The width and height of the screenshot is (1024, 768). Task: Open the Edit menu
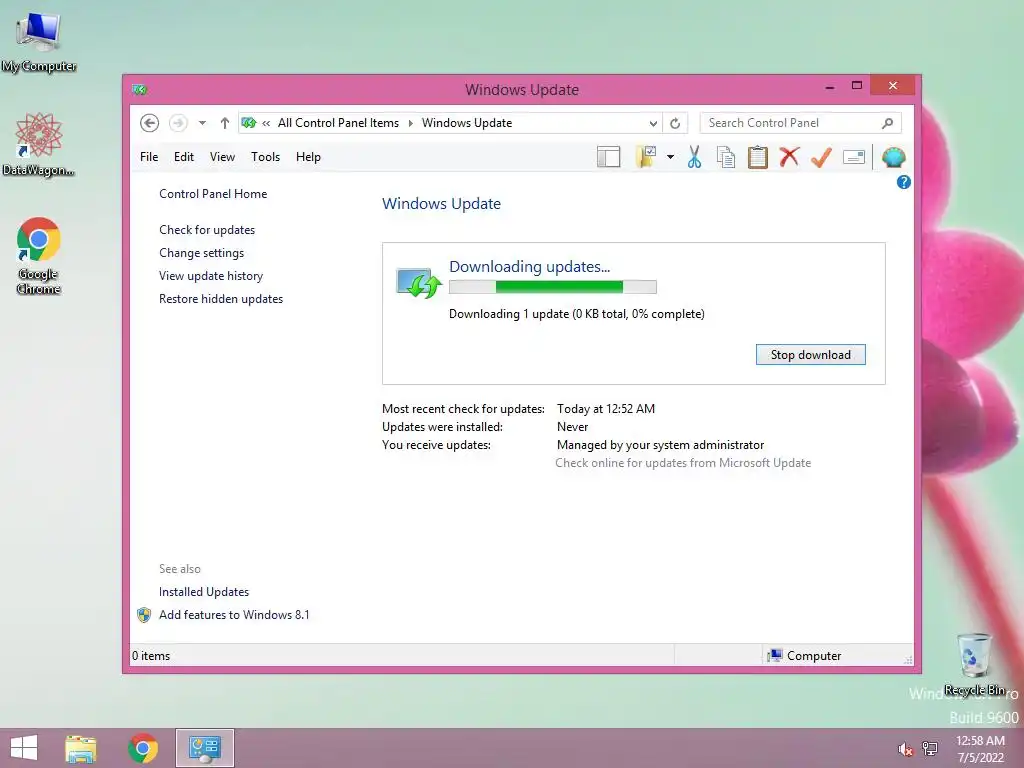(x=184, y=157)
